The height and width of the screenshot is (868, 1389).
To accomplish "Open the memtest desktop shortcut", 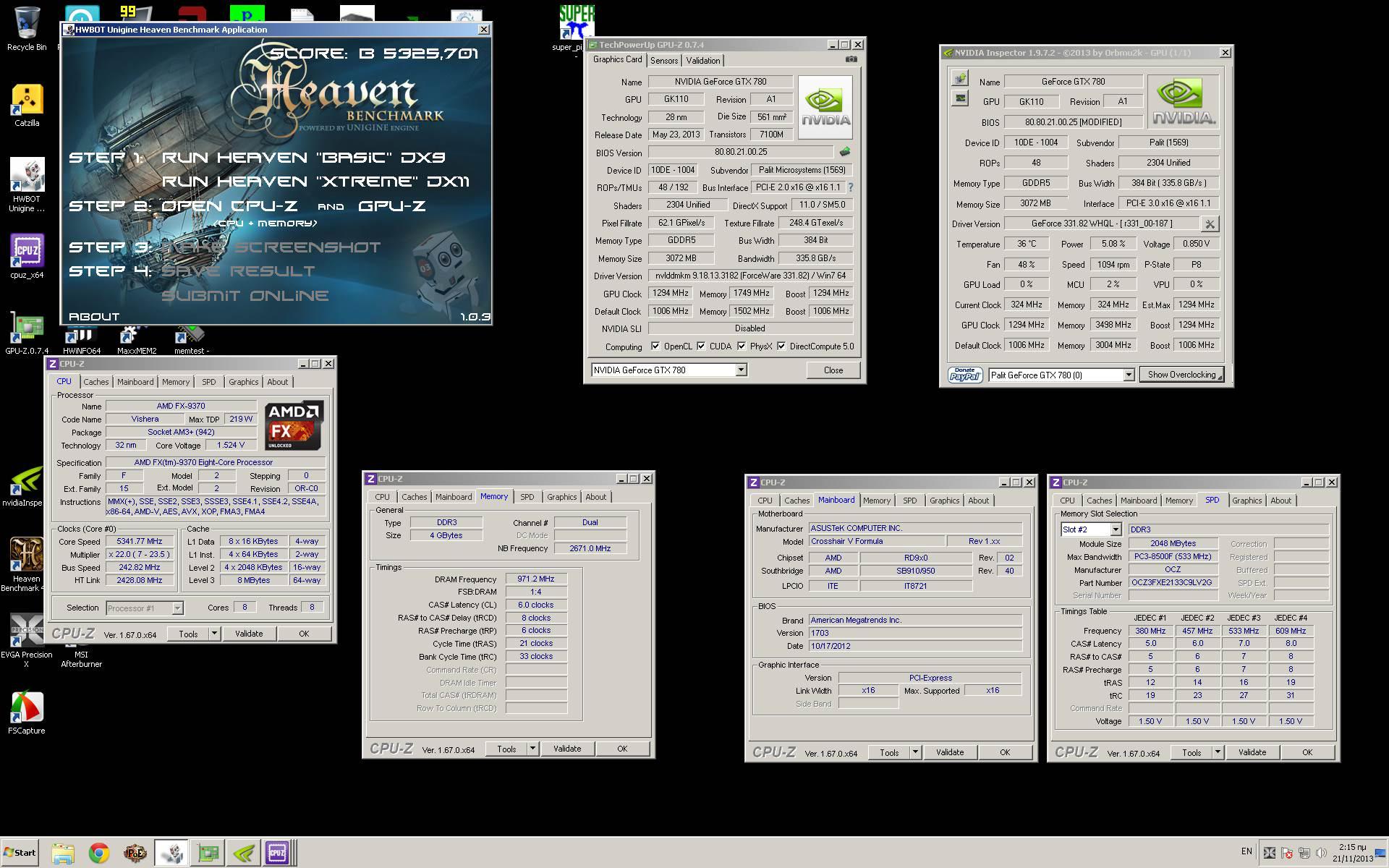I will click(191, 340).
